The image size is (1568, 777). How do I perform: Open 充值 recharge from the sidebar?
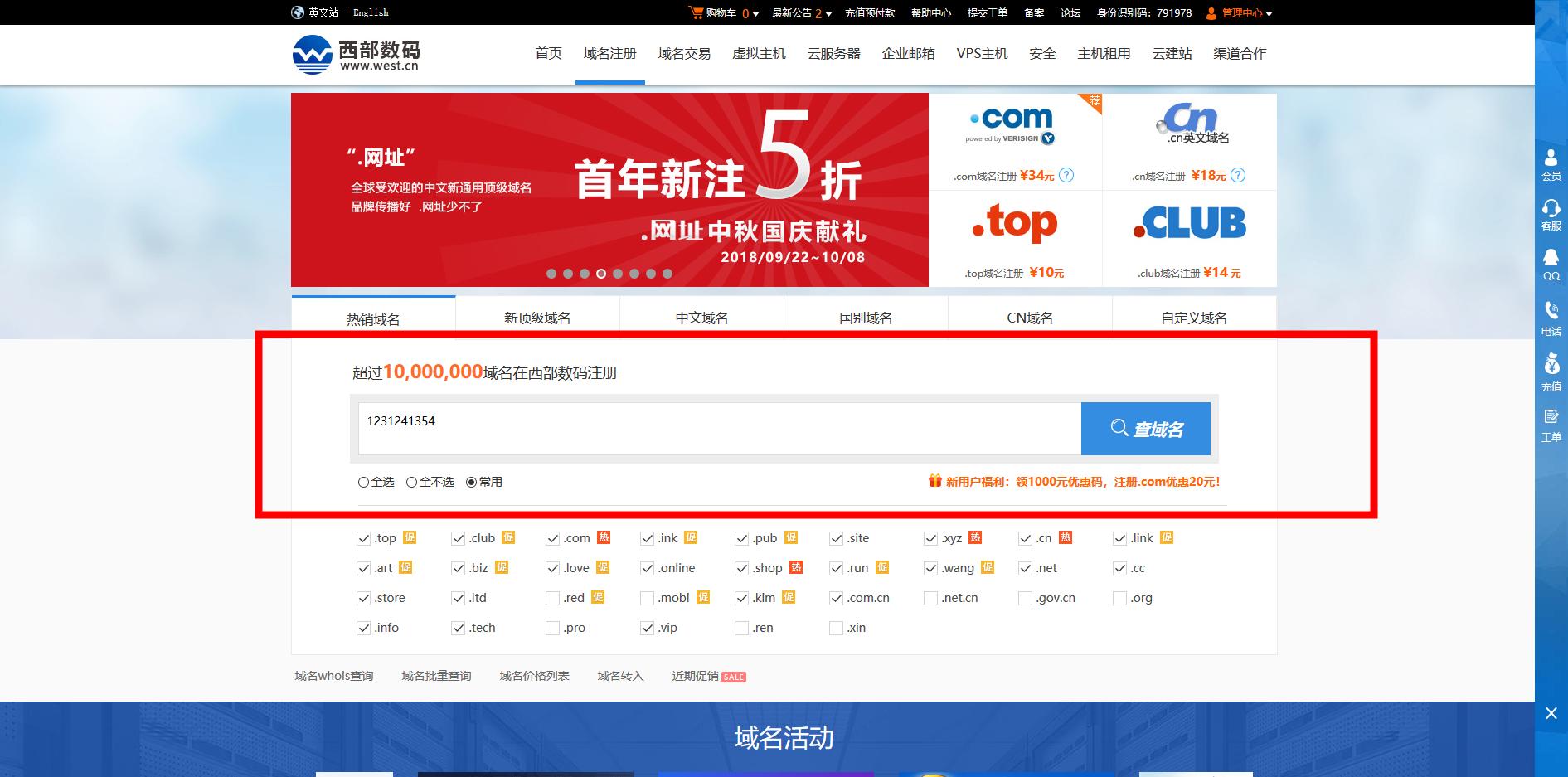pyautogui.click(x=1550, y=369)
